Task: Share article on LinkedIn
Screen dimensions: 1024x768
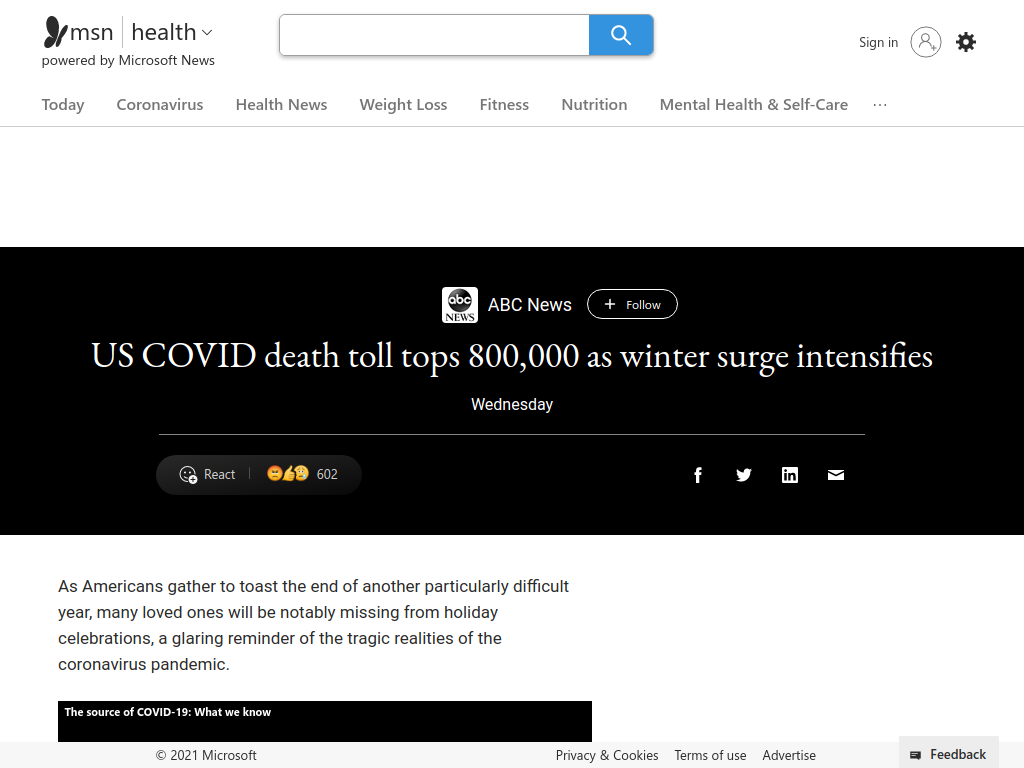Action: point(790,475)
